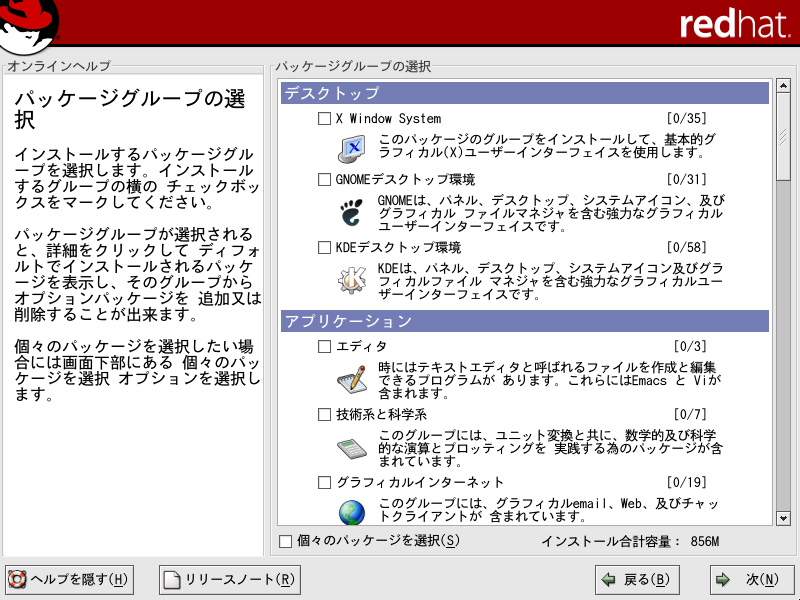Click the [0/31] count for GNOME
The height and width of the screenshot is (600, 800).
click(687, 180)
